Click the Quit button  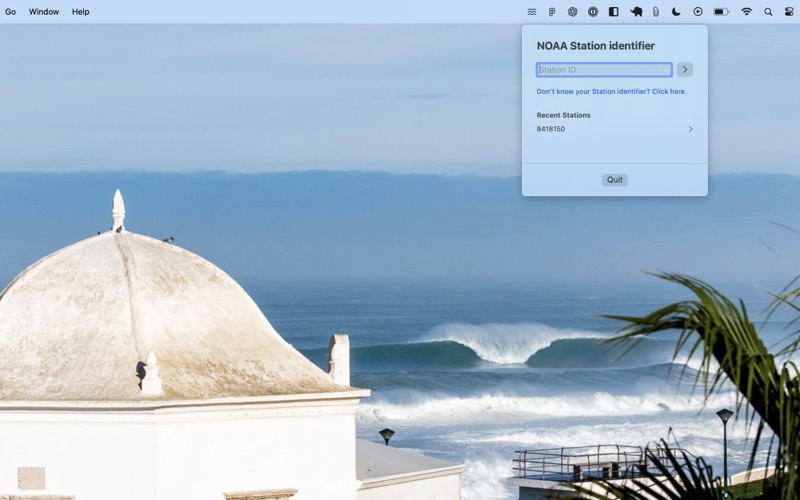[x=615, y=180]
